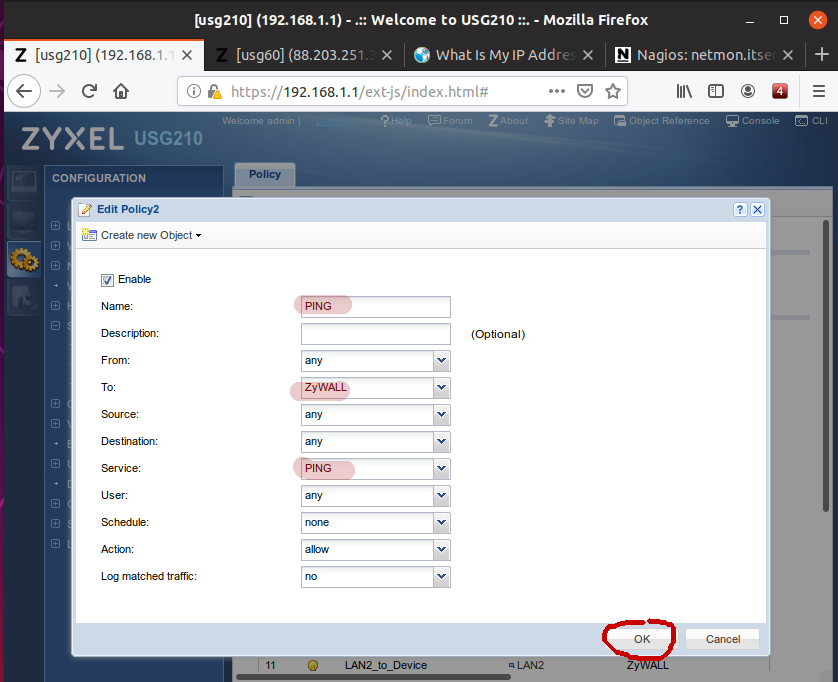Confirm the policy with OK button
Image resolution: width=838 pixels, height=682 pixels.
(641, 639)
